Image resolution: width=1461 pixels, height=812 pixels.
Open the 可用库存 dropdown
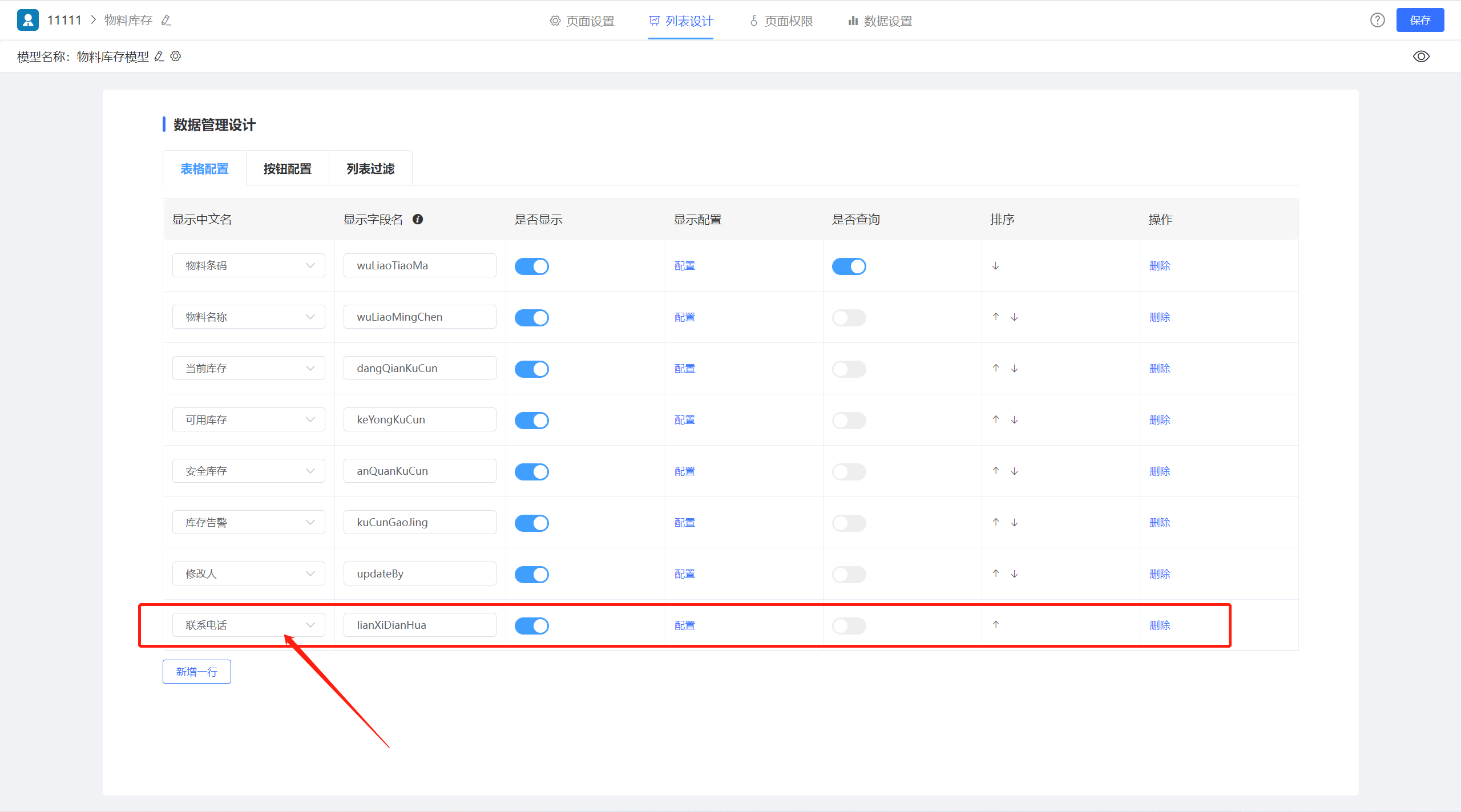point(249,419)
